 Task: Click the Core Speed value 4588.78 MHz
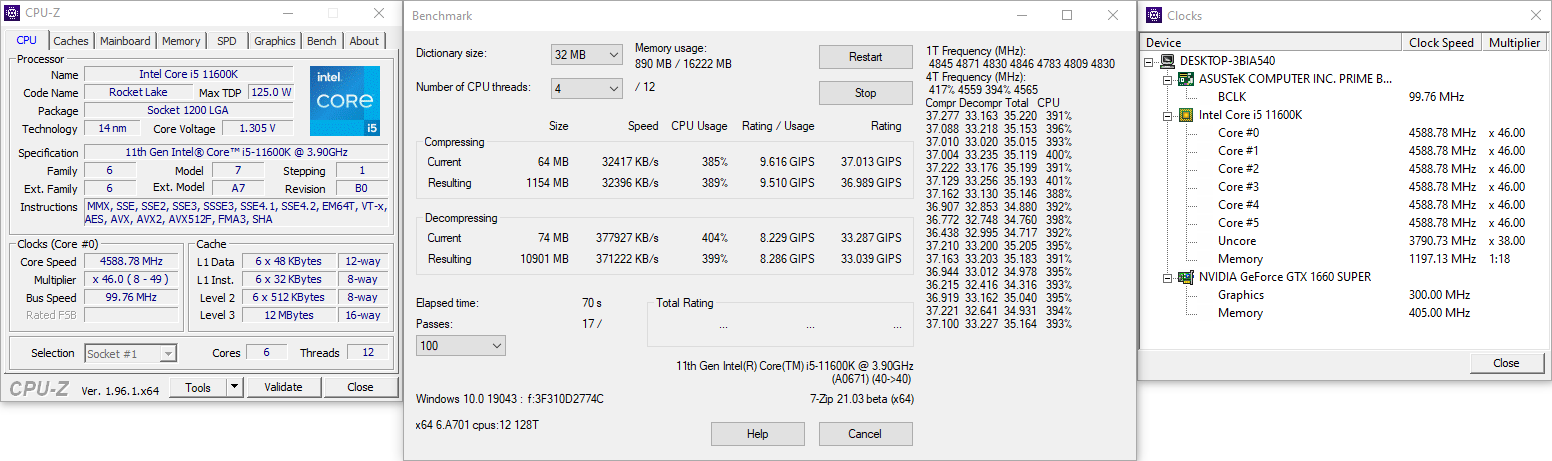pyautogui.click(x=131, y=262)
